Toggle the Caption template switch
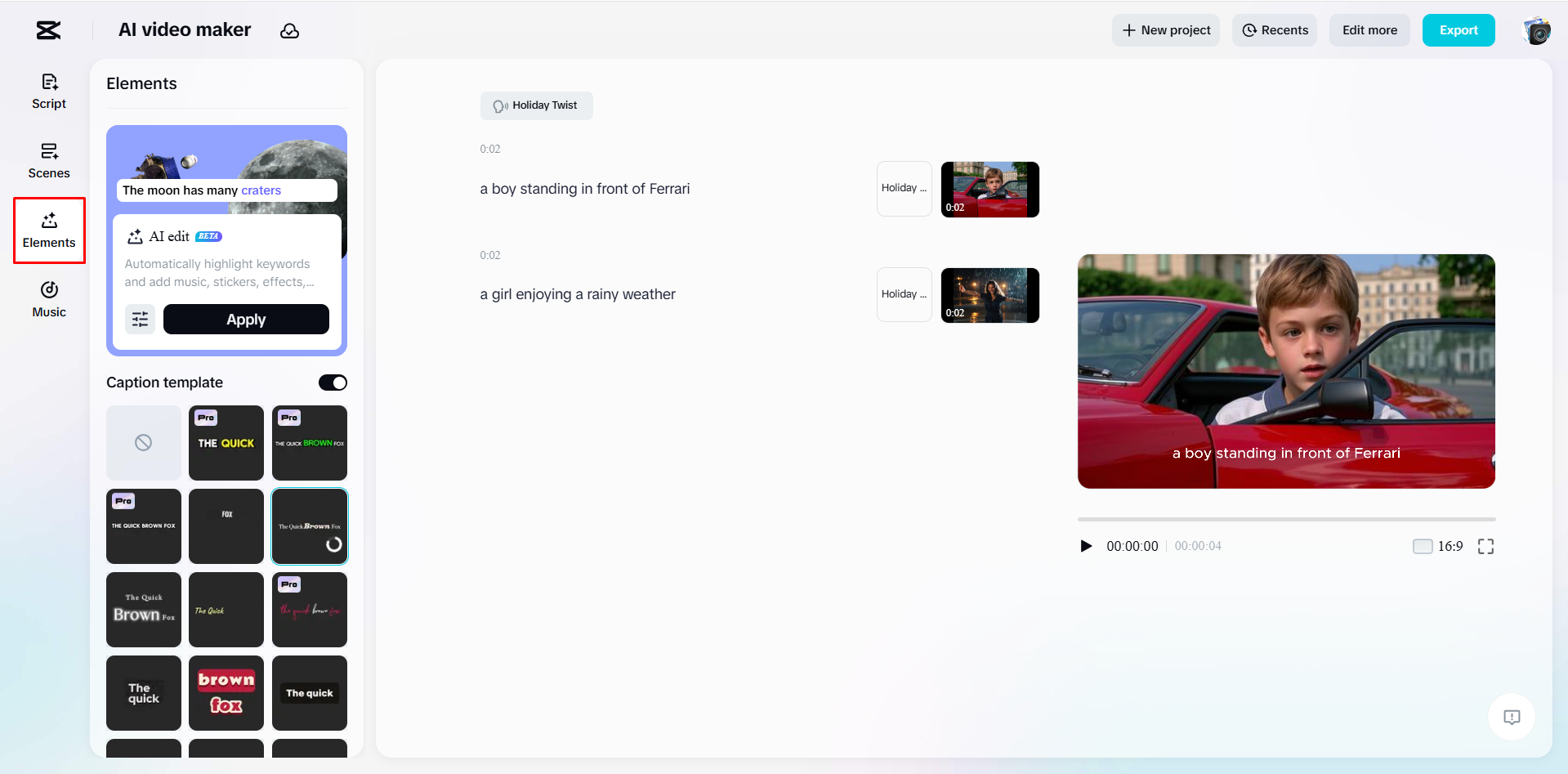This screenshot has width=1568, height=774. click(x=332, y=382)
